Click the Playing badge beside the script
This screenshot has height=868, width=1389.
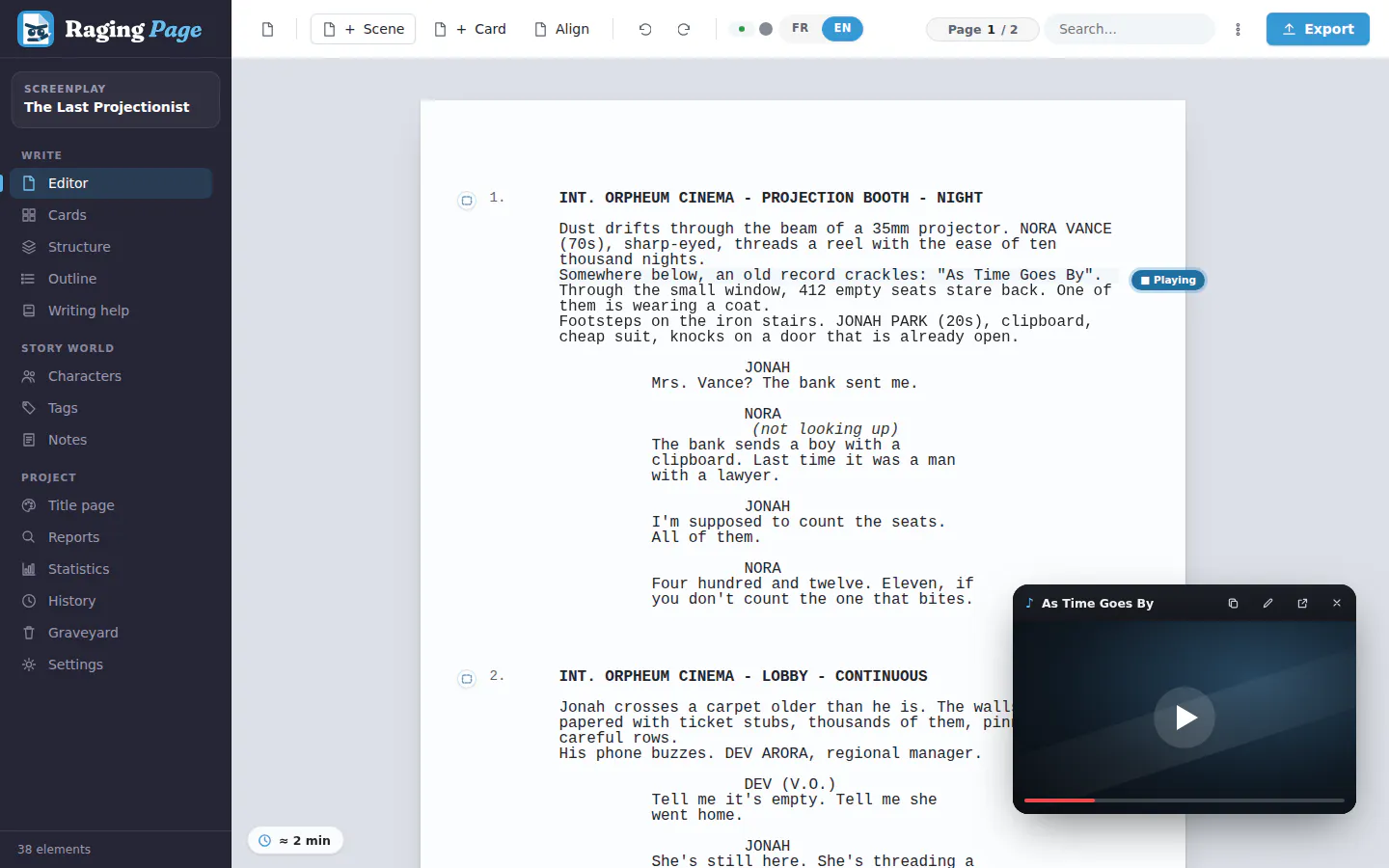click(1168, 281)
